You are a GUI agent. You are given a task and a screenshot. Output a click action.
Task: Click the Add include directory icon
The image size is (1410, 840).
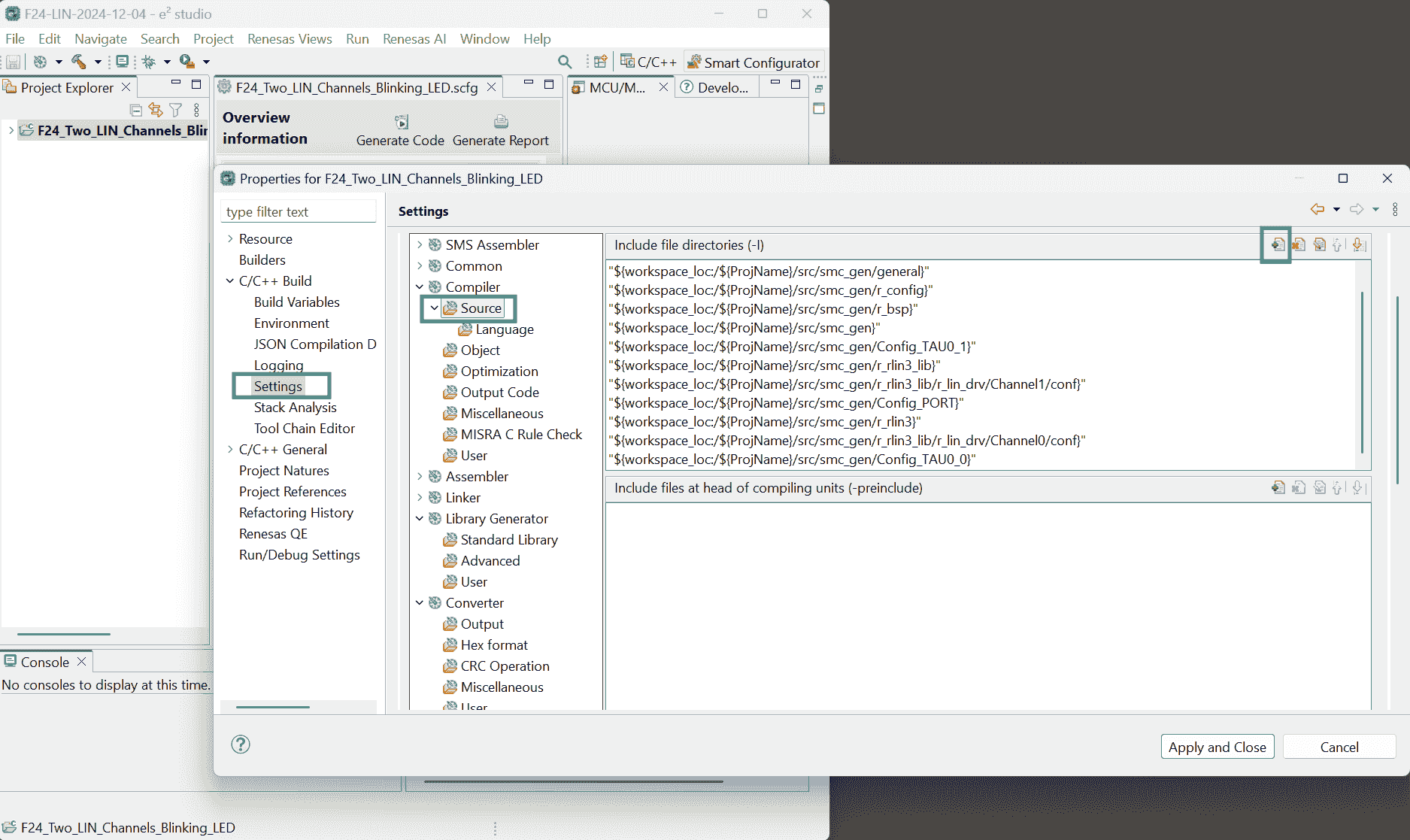point(1277,245)
